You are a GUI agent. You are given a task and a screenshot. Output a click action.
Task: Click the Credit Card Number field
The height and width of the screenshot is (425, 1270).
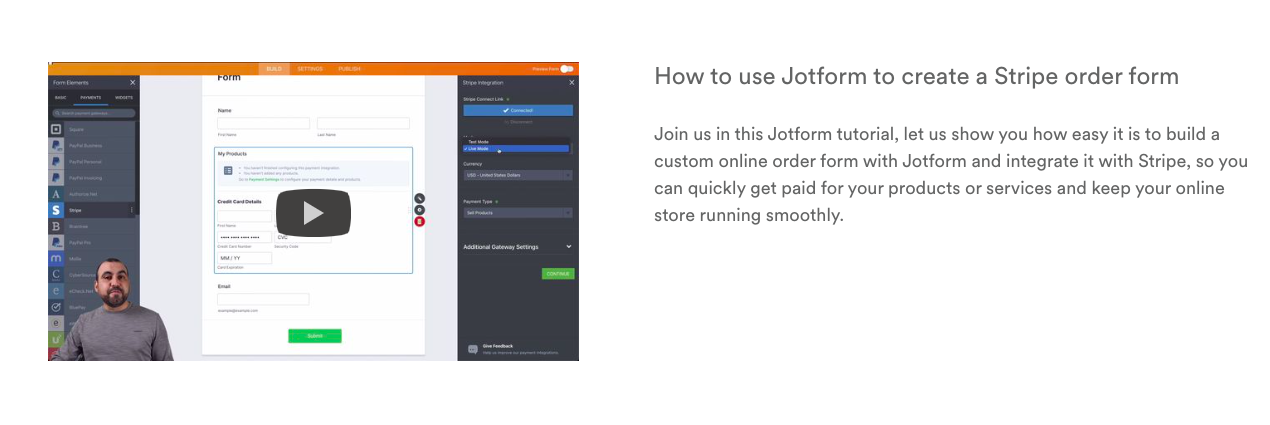tap(244, 237)
